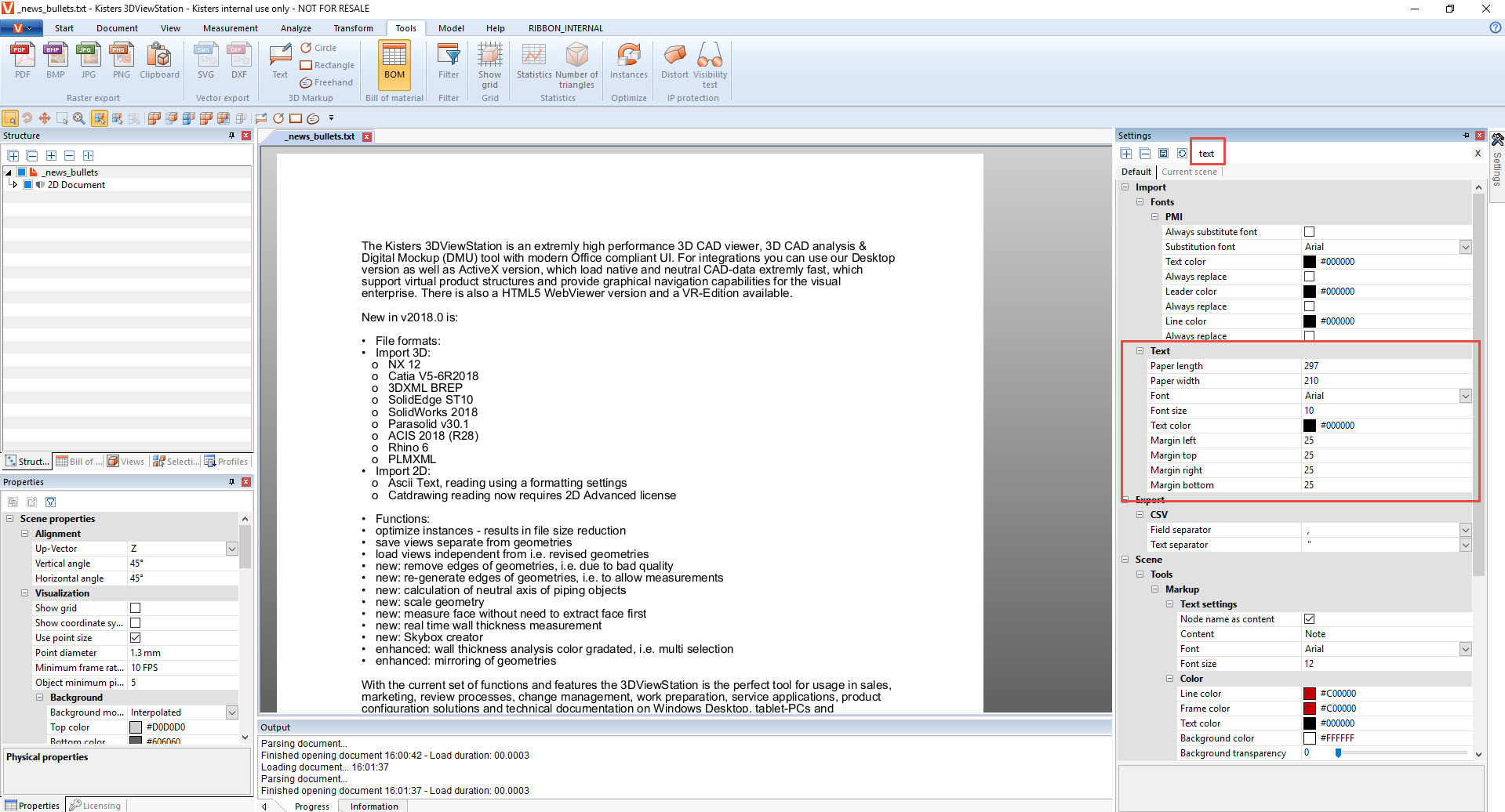This screenshot has height=812, width=1505.
Task: Open Substitution font dropdown
Action: 1465,247
